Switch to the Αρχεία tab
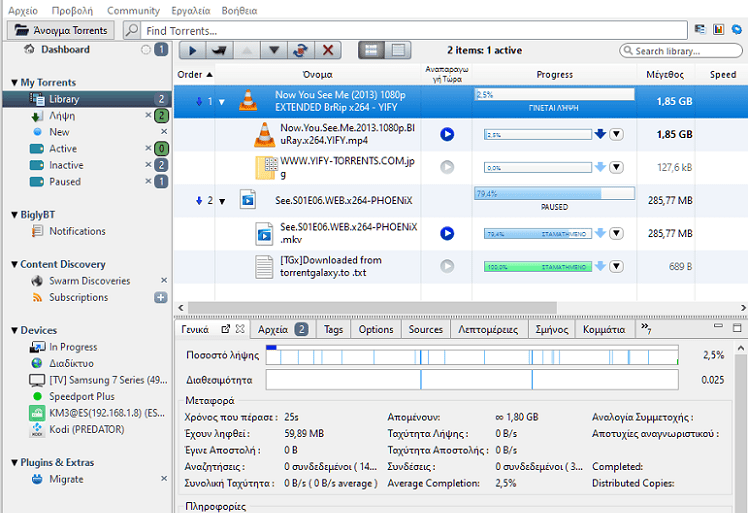This screenshot has height=513, width=748. coord(282,329)
